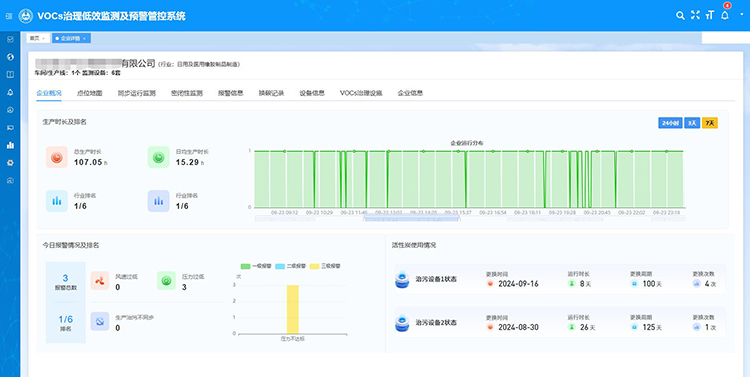This screenshot has height=377, width=750.
Task: Open the VOCs治理设施 tab
Action: 361,93
